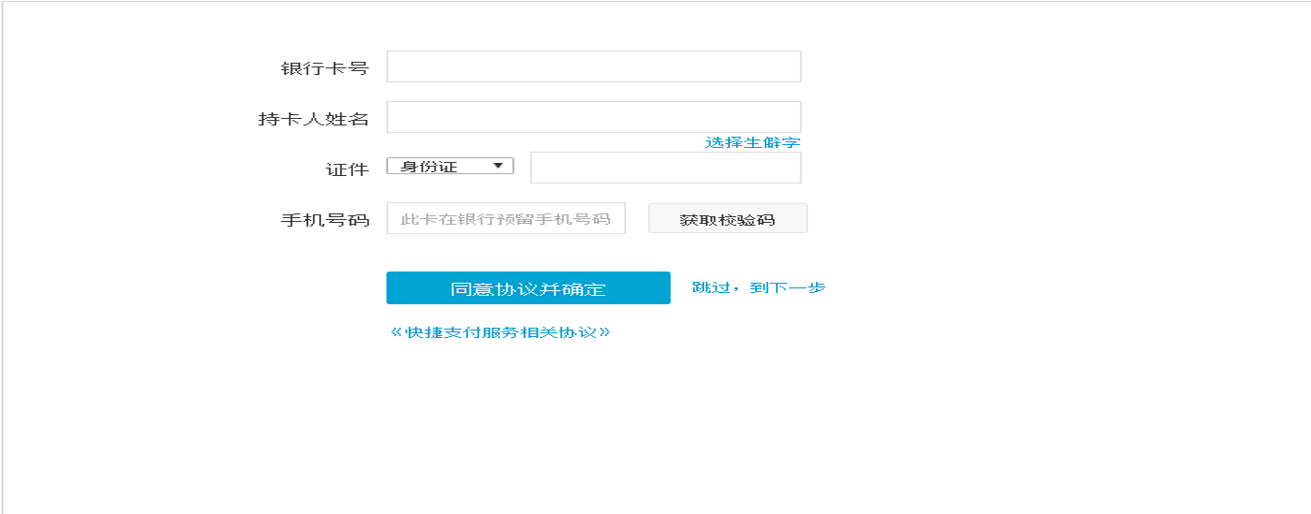Viewport: 1311px width, 514px height.
Task: Click the 获取校验码 button
Action: [x=728, y=218]
